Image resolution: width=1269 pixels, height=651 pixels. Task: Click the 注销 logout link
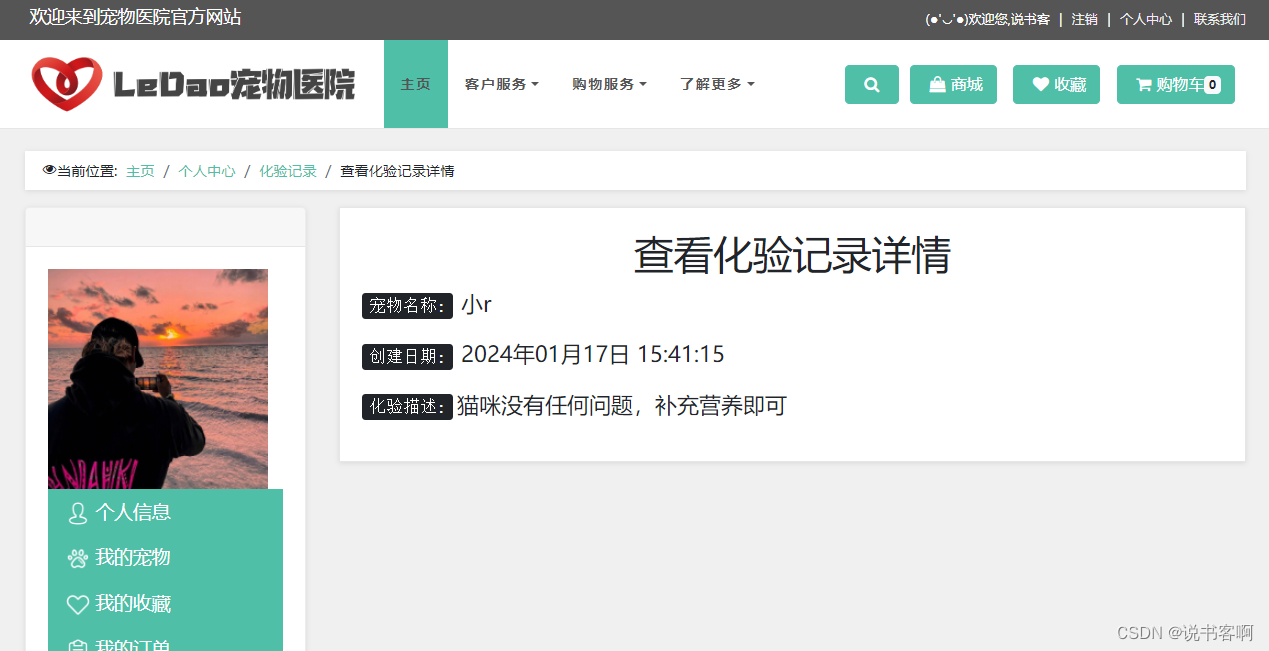(1084, 18)
